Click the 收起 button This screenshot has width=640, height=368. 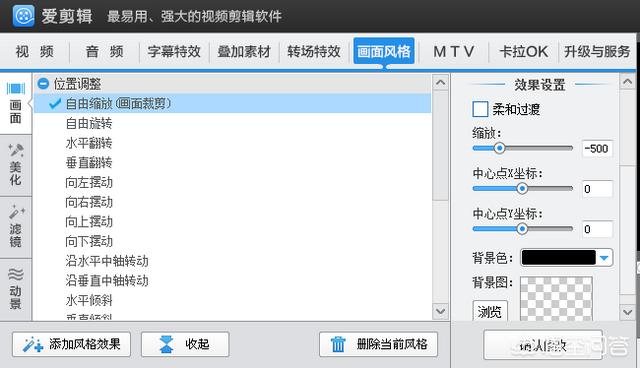coord(185,344)
